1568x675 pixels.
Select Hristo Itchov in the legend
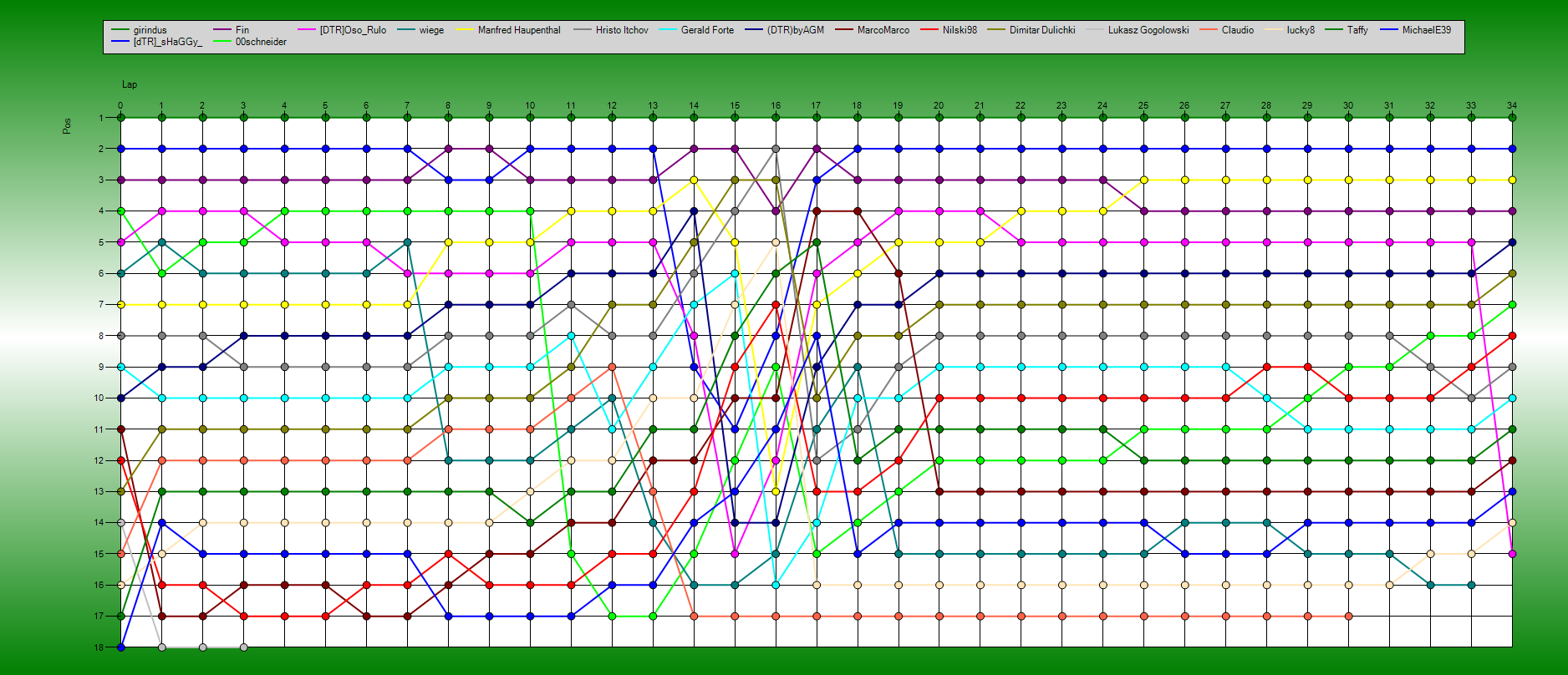pyautogui.click(x=622, y=30)
